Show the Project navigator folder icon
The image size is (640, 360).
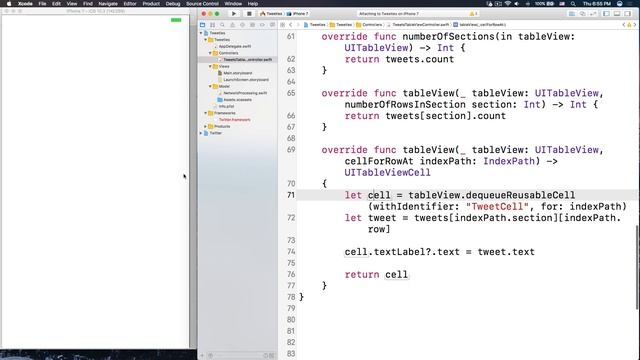202,25
